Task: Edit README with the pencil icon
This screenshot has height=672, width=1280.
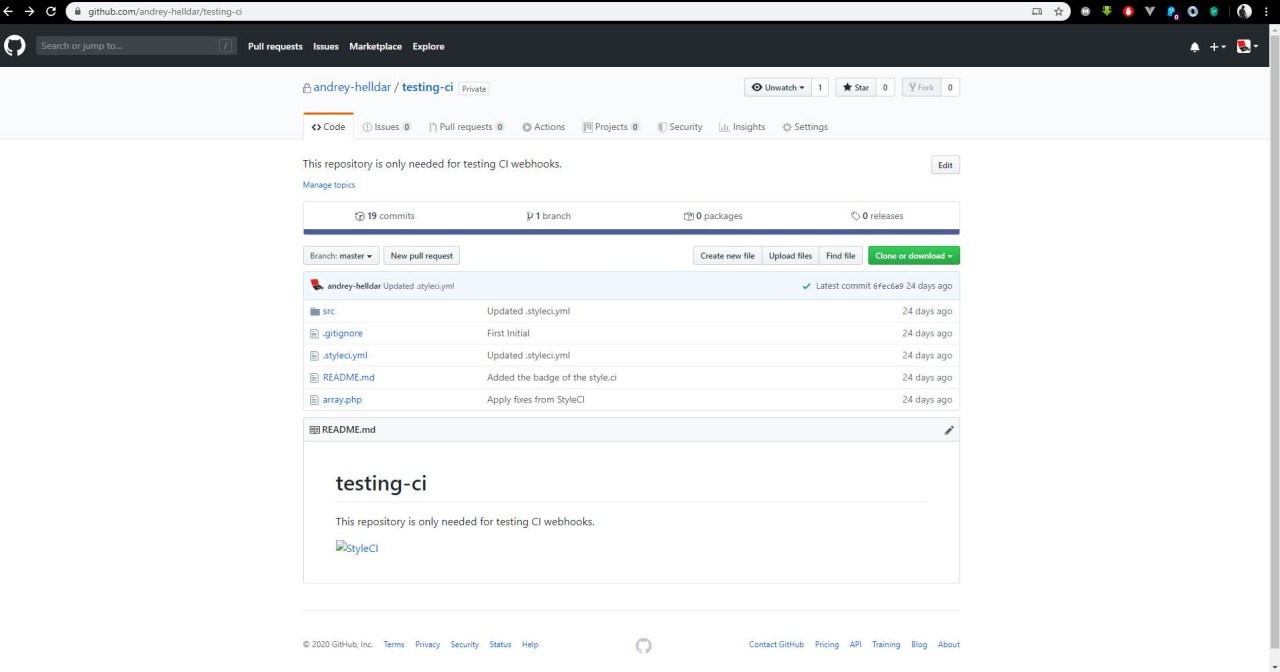Action: pyautogui.click(x=949, y=430)
